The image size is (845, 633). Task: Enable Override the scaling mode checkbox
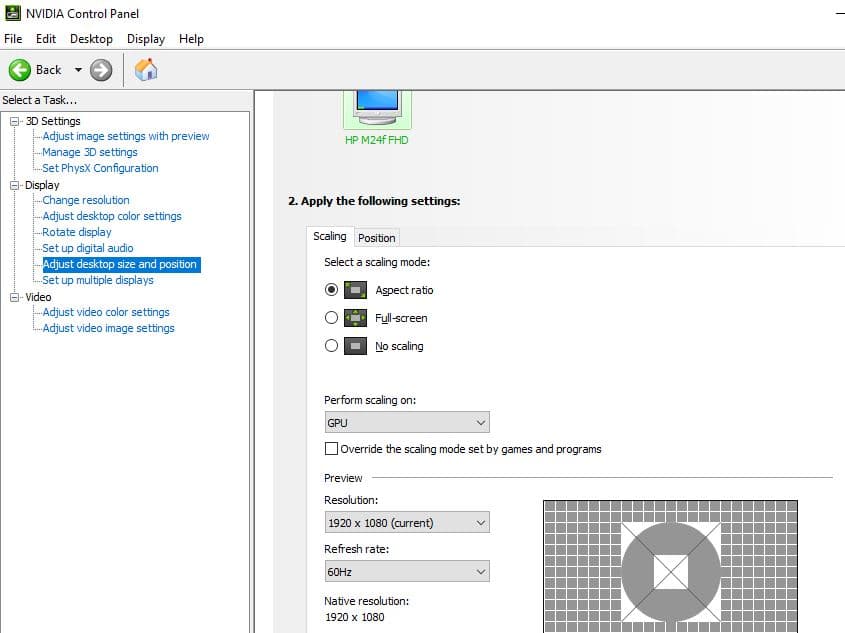(332, 449)
